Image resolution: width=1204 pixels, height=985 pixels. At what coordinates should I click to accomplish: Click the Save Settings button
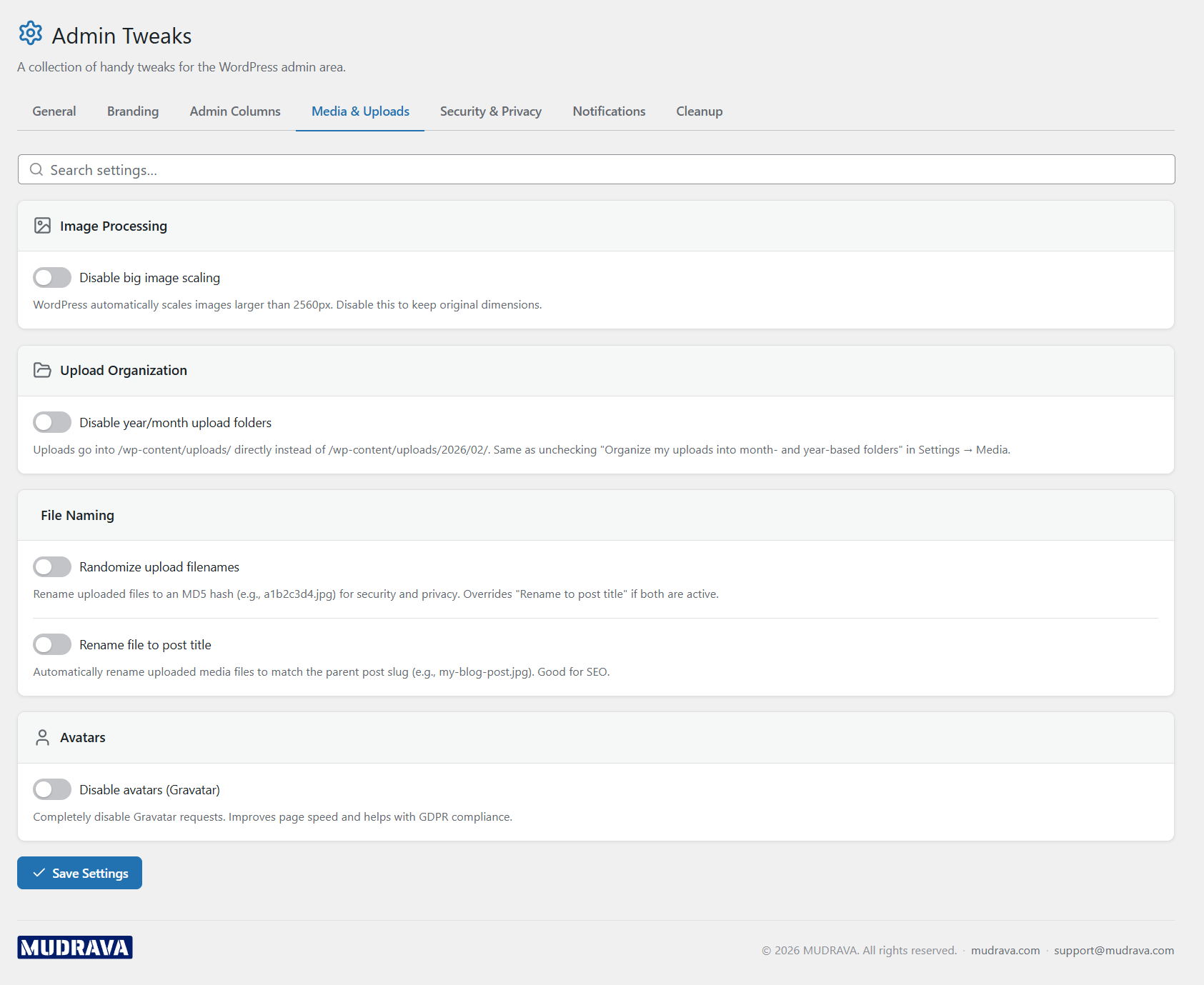click(x=79, y=872)
